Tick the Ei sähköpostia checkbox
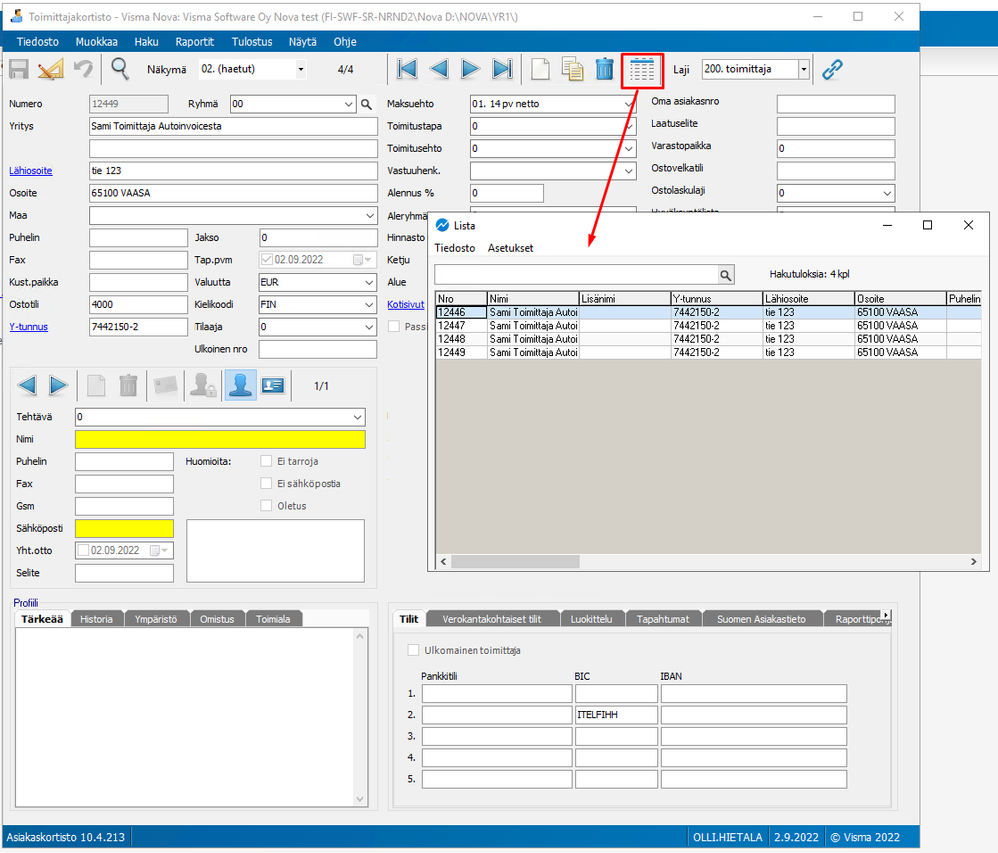998x853 pixels. coord(266,483)
